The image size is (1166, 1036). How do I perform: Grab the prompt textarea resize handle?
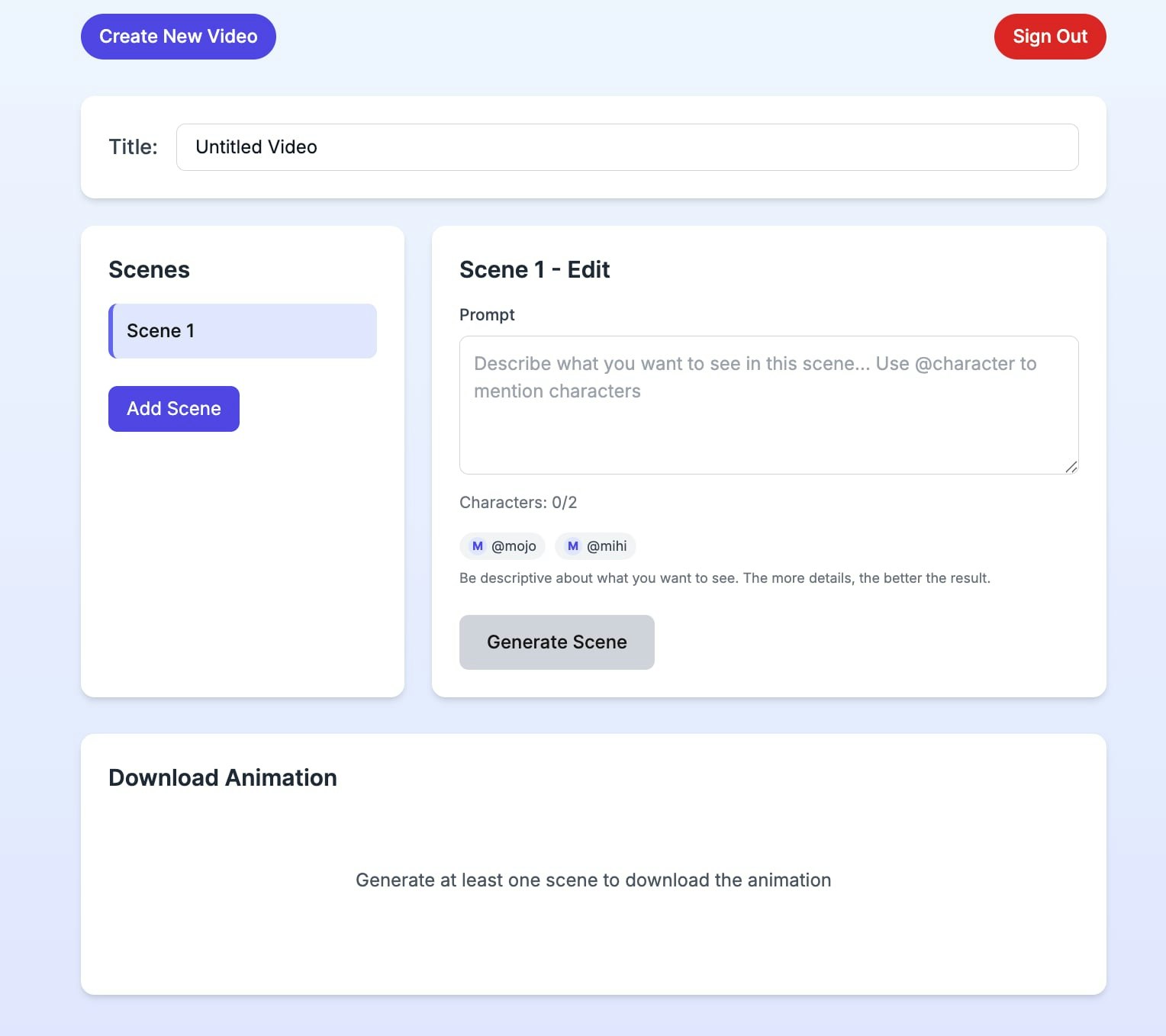[x=1071, y=467]
